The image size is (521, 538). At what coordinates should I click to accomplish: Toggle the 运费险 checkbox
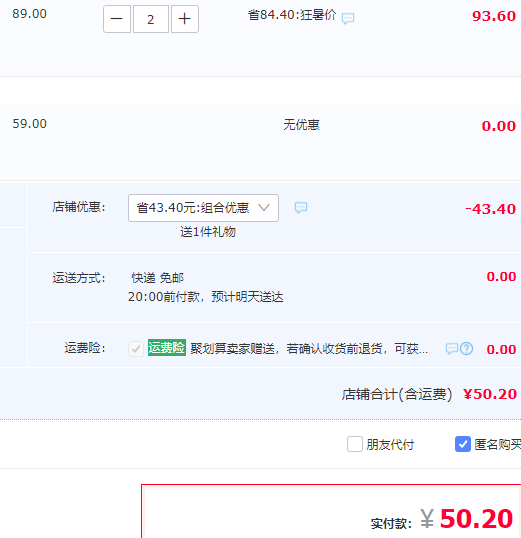[x=136, y=349]
